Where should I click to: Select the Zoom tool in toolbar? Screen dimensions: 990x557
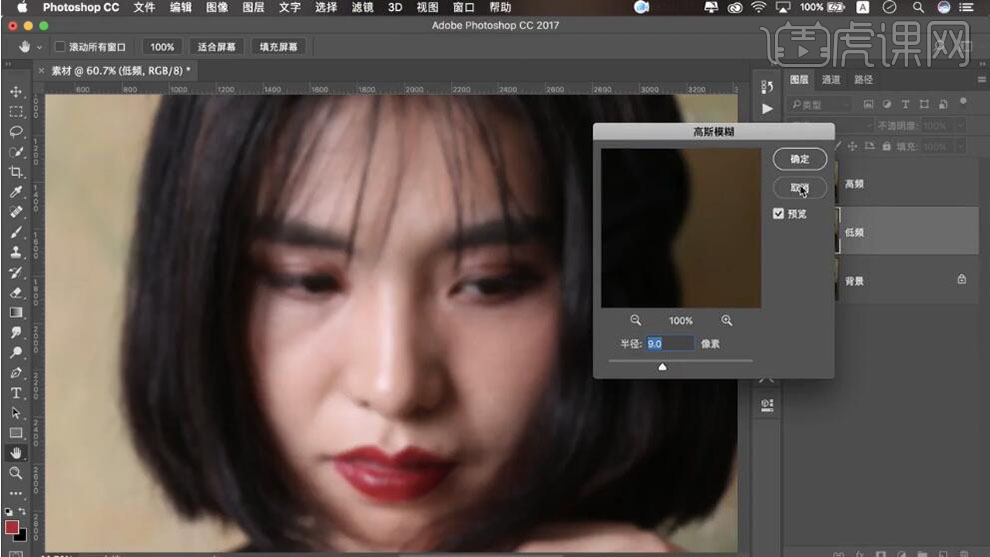tap(16, 472)
